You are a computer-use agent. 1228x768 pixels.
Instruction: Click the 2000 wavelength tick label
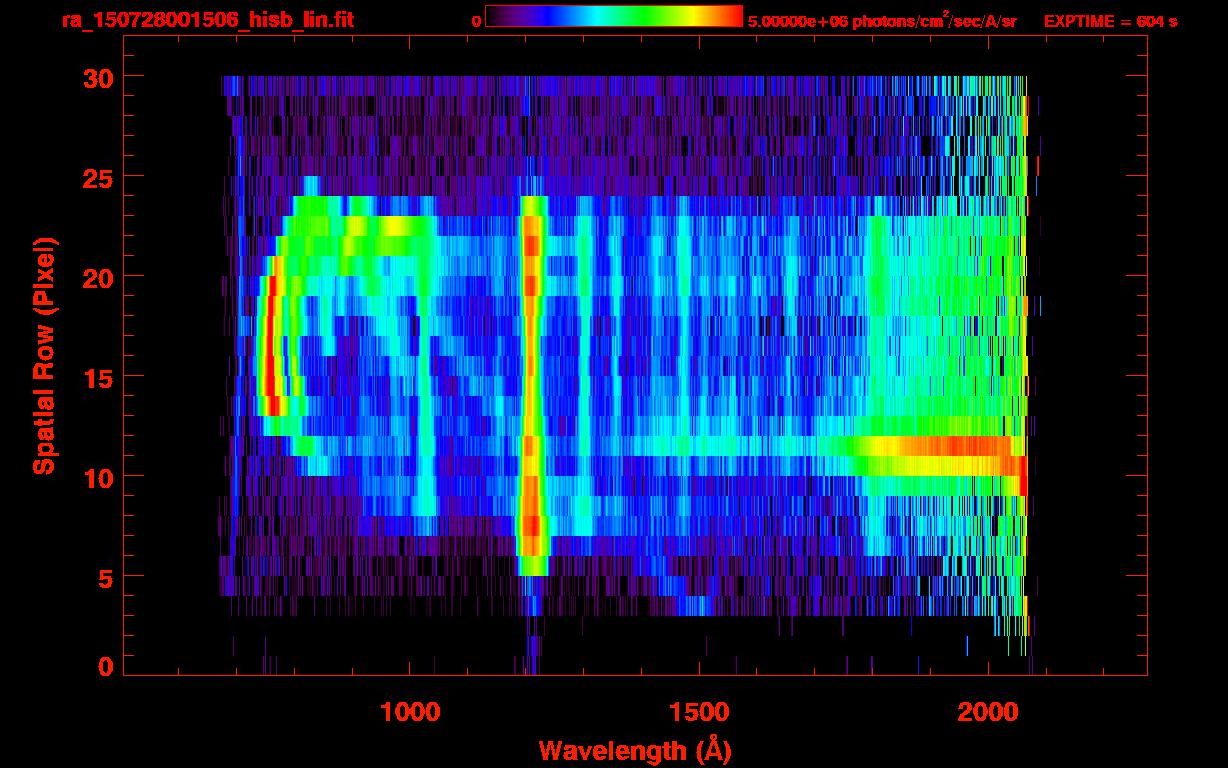[988, 712]
